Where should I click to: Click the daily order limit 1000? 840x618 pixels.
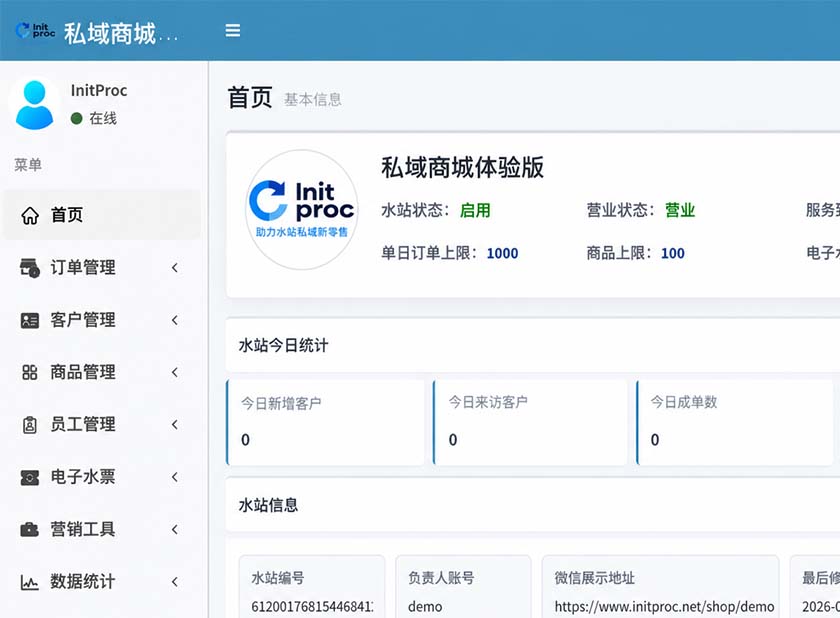point(502,253)
